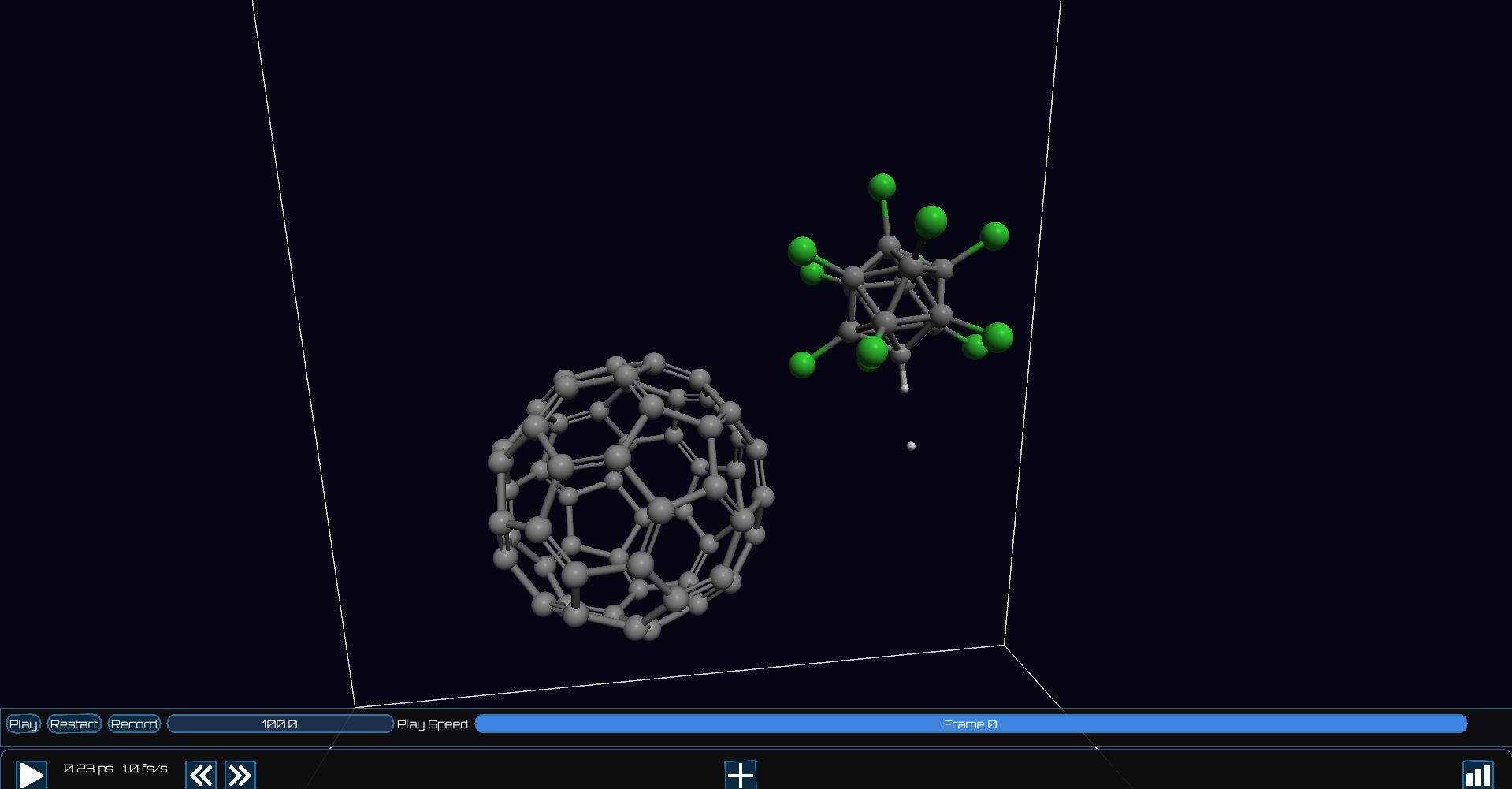Click the 1.0 fs/s speed readout
Image resolution: width=1512 pixels, height=789 pixels.
(145, 769)
